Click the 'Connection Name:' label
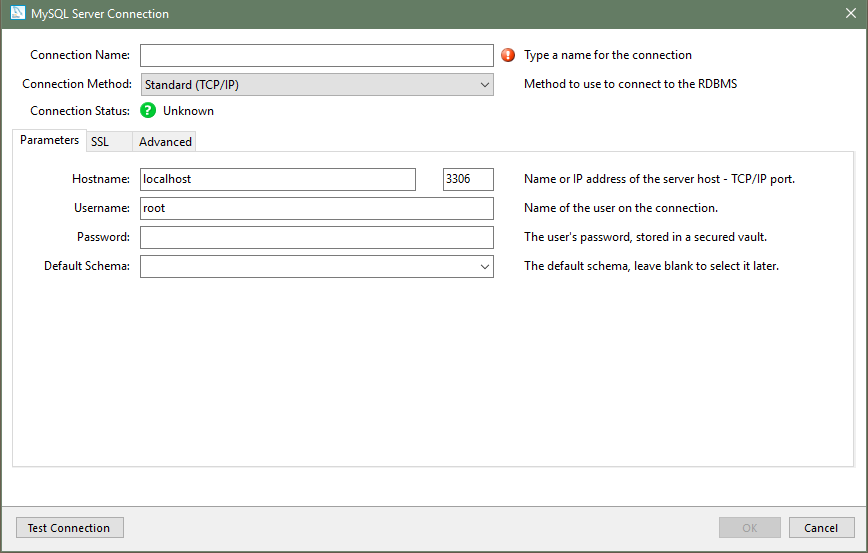868x553 pixels. click(80, 55)
